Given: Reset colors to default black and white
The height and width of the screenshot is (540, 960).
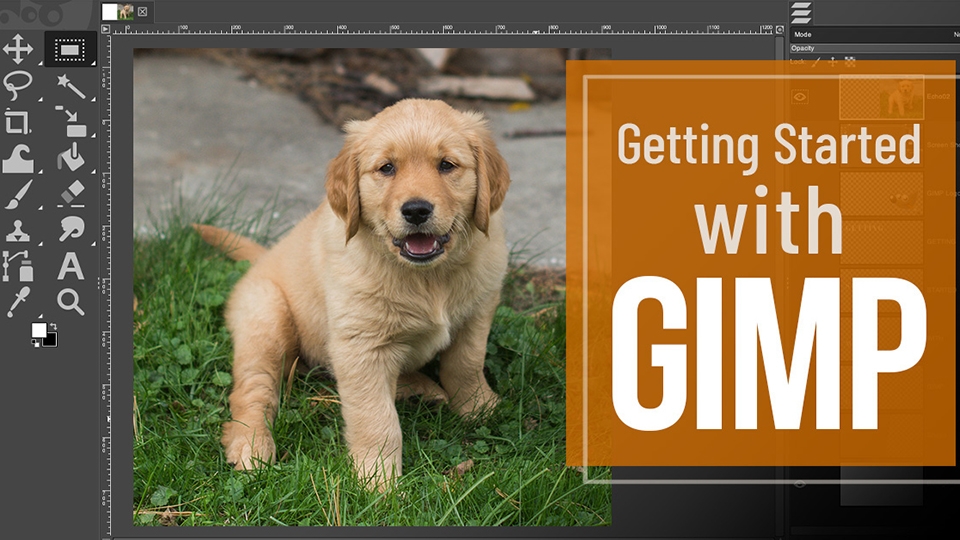Looking at the screenshot, I should [36, 343].
